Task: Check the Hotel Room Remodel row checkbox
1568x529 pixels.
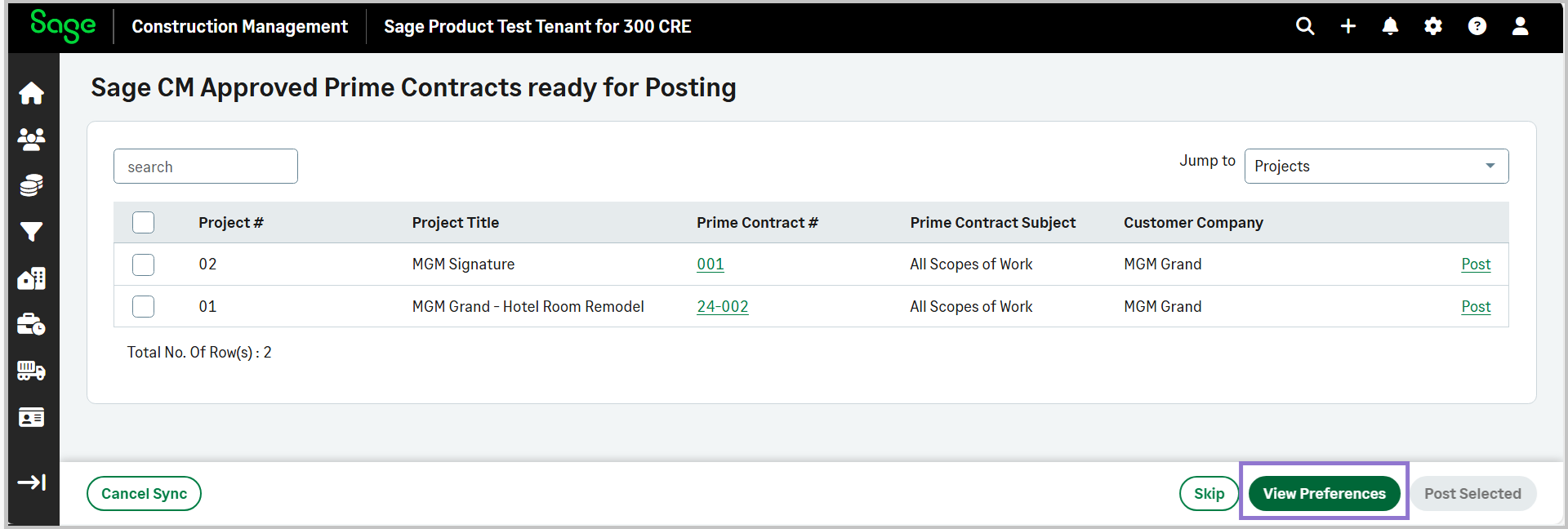Action: click(143, 306)
